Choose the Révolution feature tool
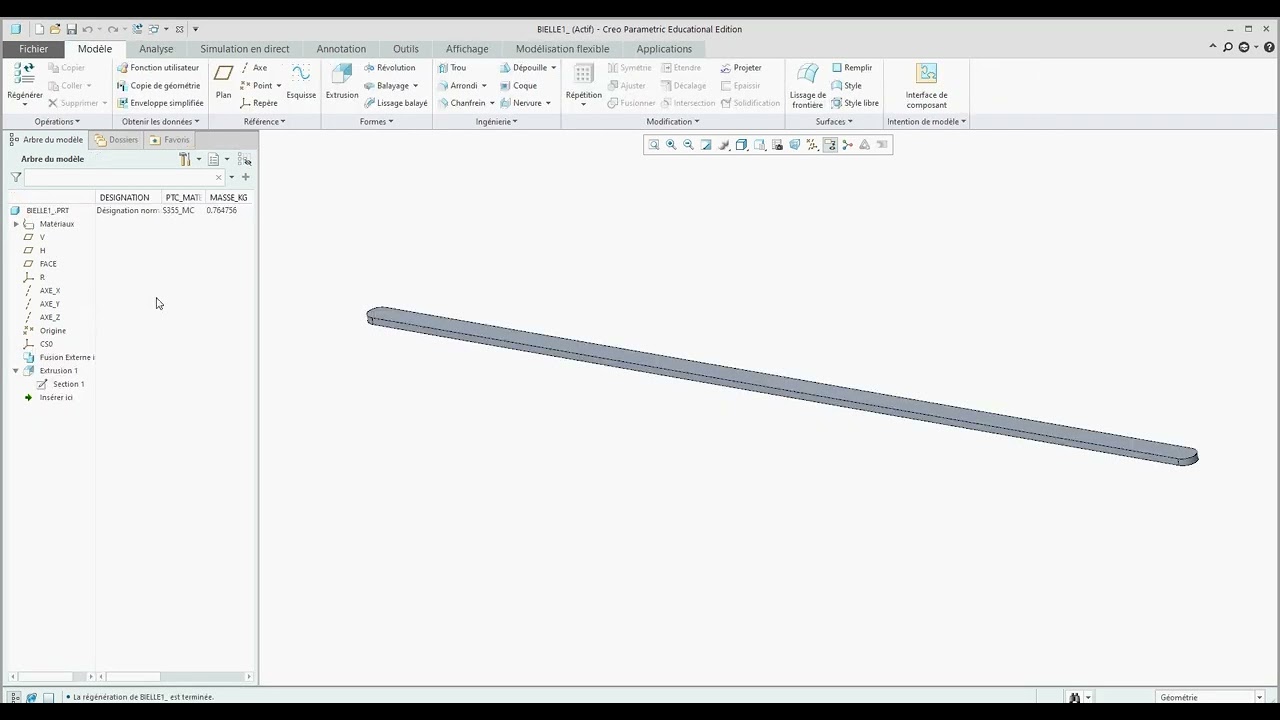 [389, 68]
